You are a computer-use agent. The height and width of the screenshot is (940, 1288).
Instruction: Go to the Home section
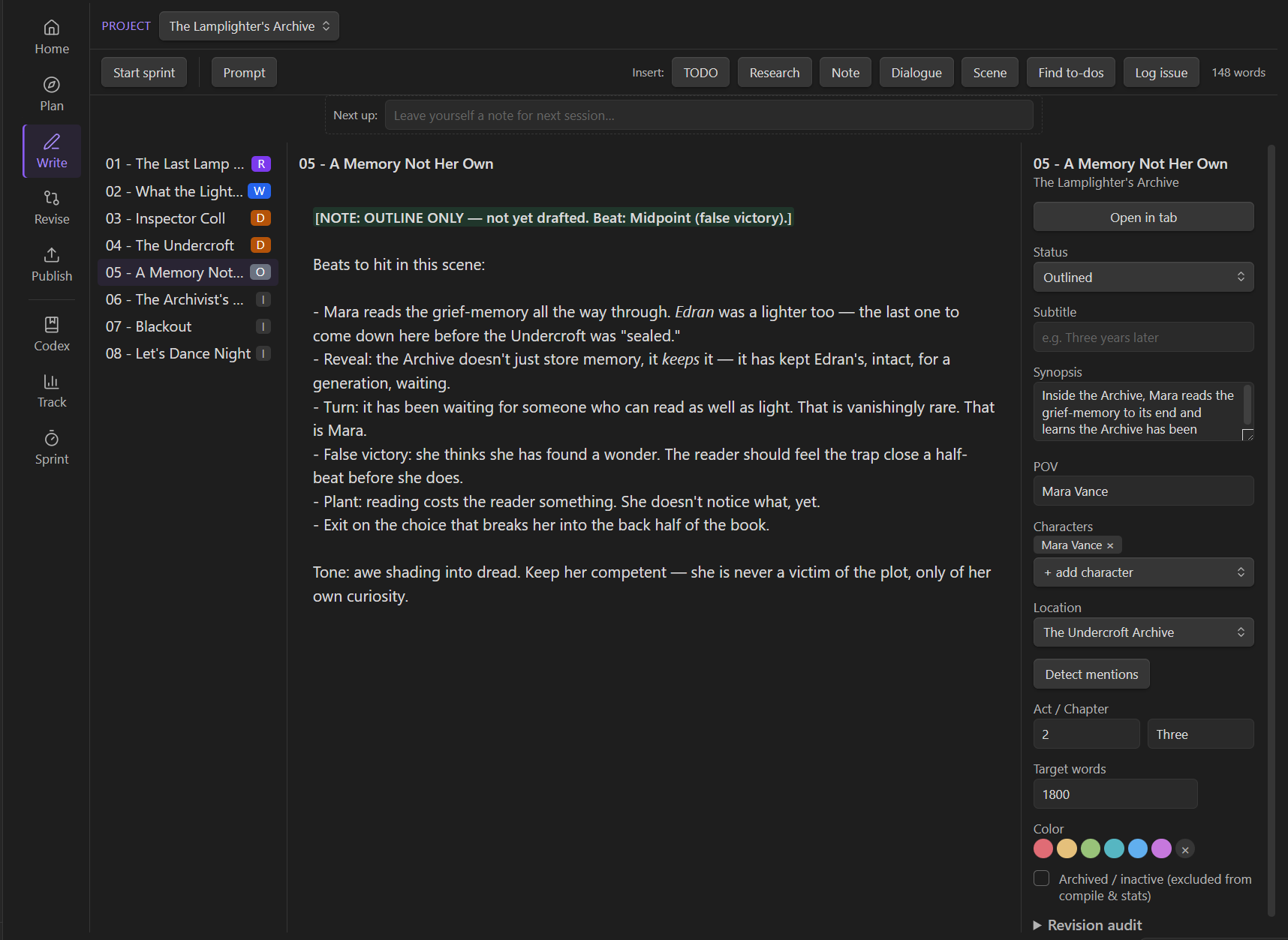(x=52, y=38)
